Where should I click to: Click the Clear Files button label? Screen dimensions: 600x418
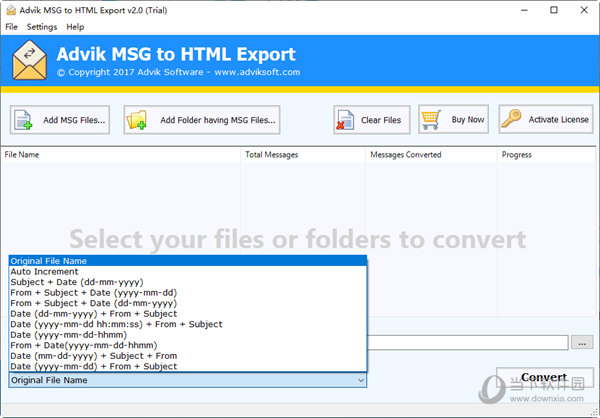pyautogui.click(x=381, y=120)
